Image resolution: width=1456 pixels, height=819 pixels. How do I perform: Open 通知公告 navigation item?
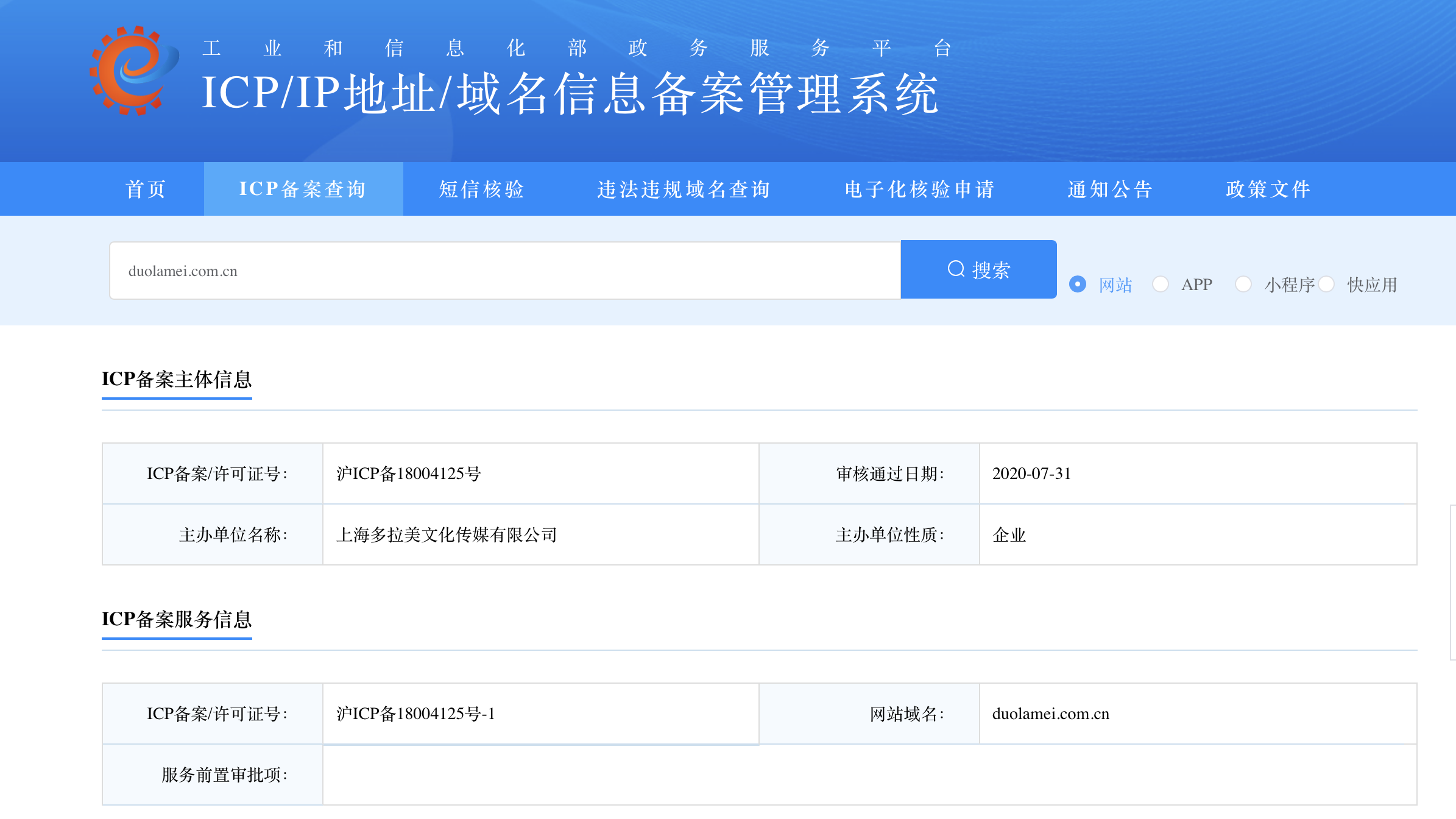click(x=1110, y=189)
